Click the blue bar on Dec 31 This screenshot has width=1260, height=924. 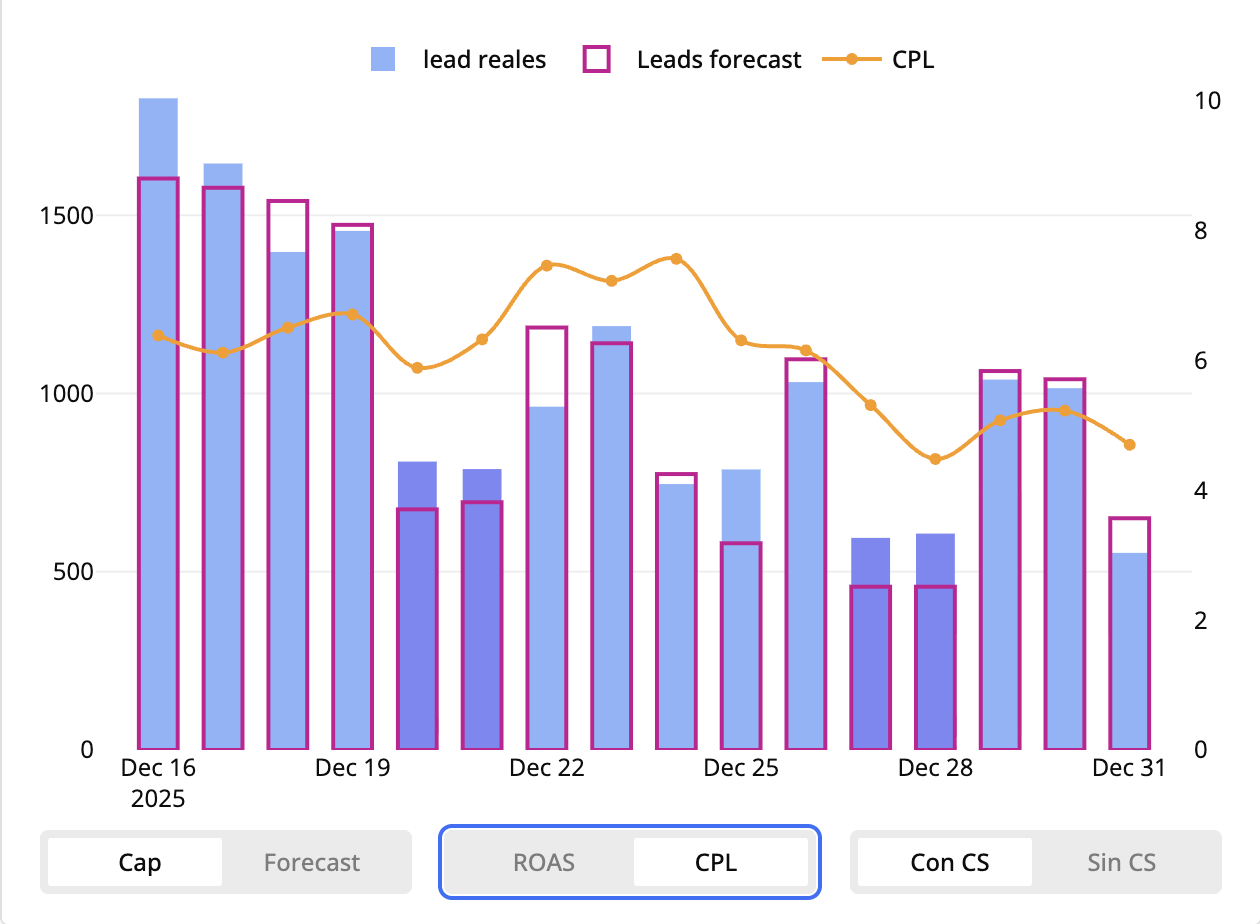pos(1128,650)
